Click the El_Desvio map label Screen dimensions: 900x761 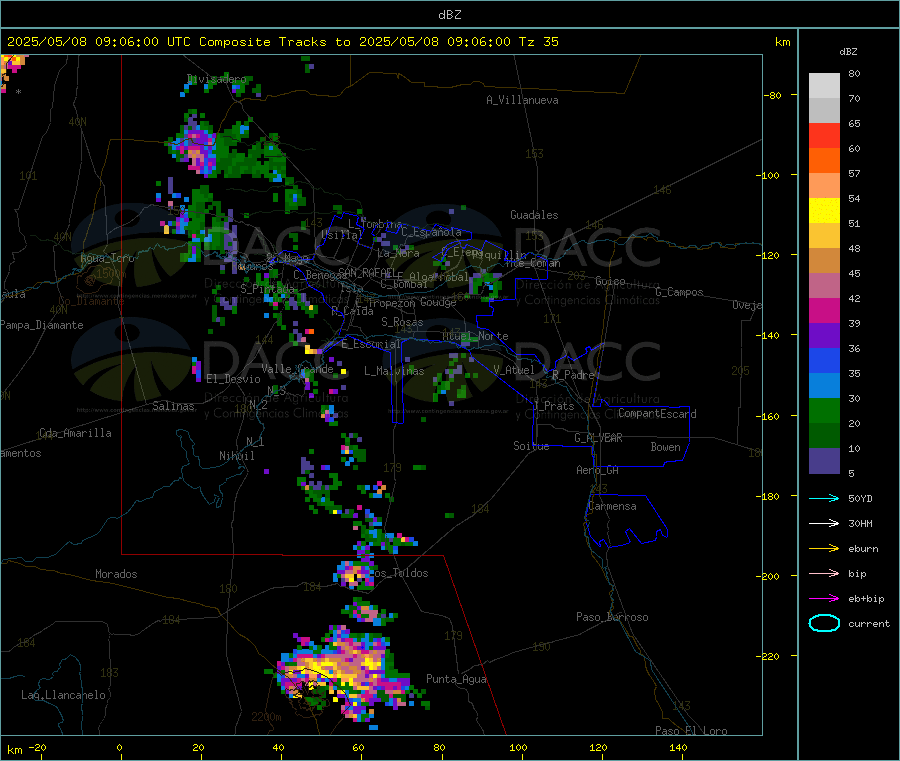(x=233, y=379)
